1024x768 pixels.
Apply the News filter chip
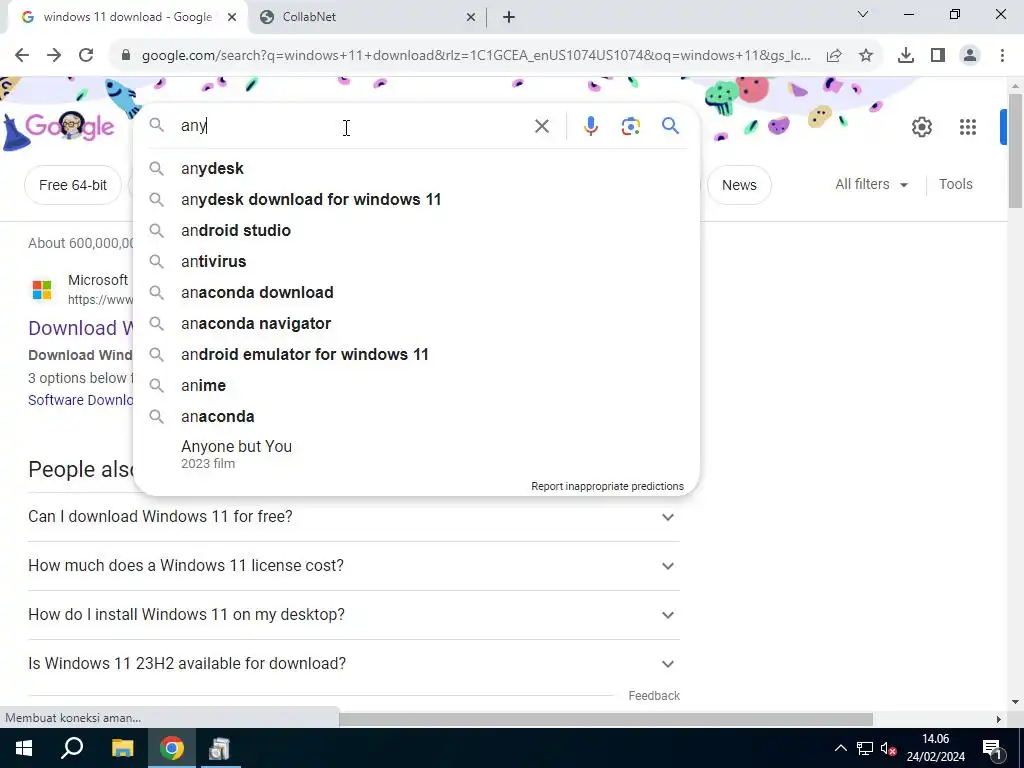pyautogui.click(x=739, y=185)
